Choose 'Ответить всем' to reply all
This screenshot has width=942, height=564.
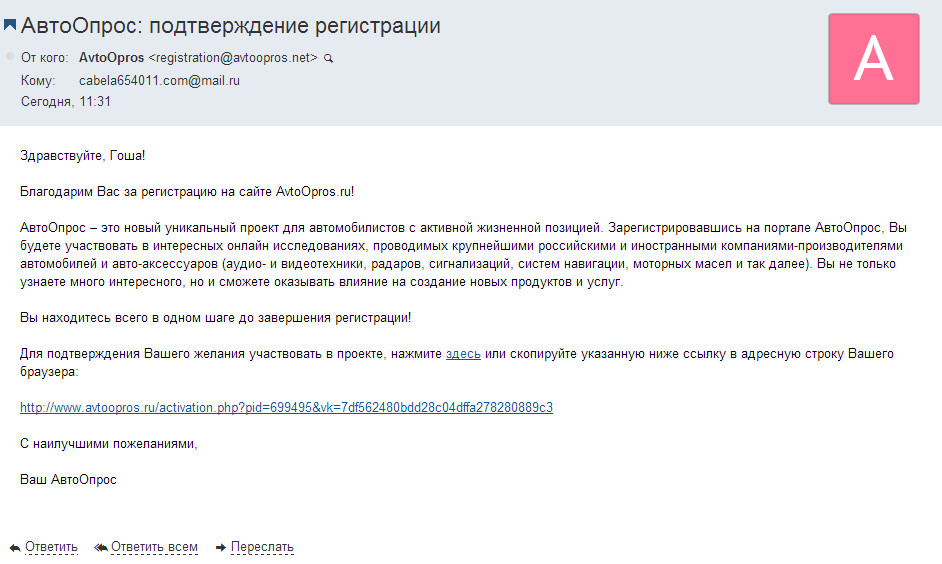[154, 547]
